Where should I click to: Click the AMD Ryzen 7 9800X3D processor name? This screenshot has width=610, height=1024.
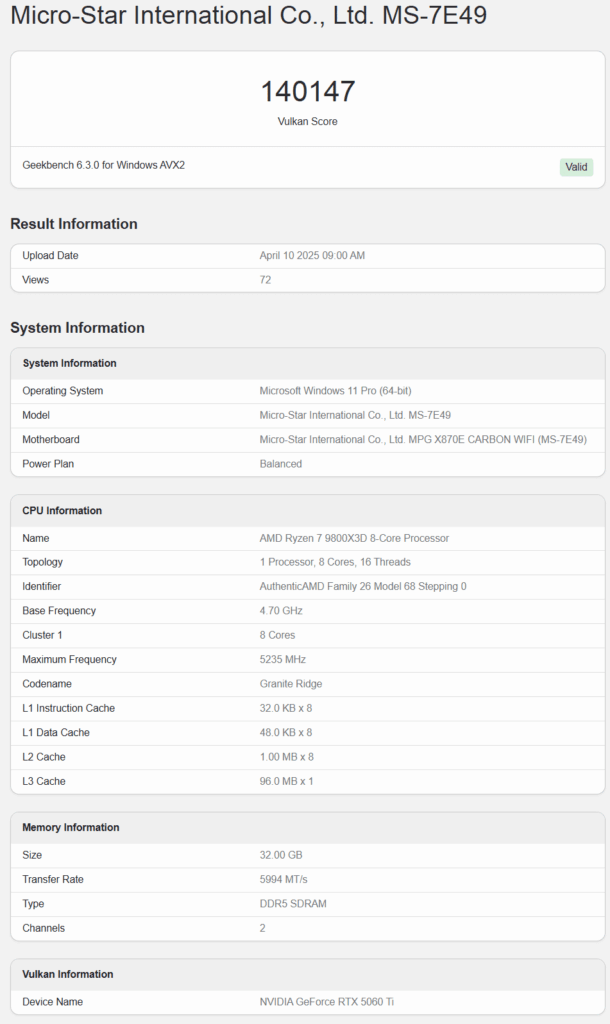coord(354,538)
